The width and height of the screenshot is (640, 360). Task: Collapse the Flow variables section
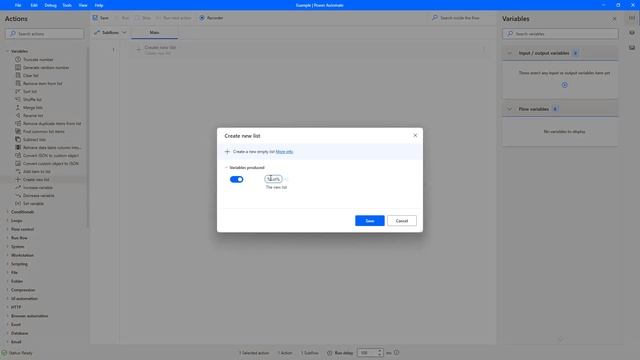tap(509, 109)
